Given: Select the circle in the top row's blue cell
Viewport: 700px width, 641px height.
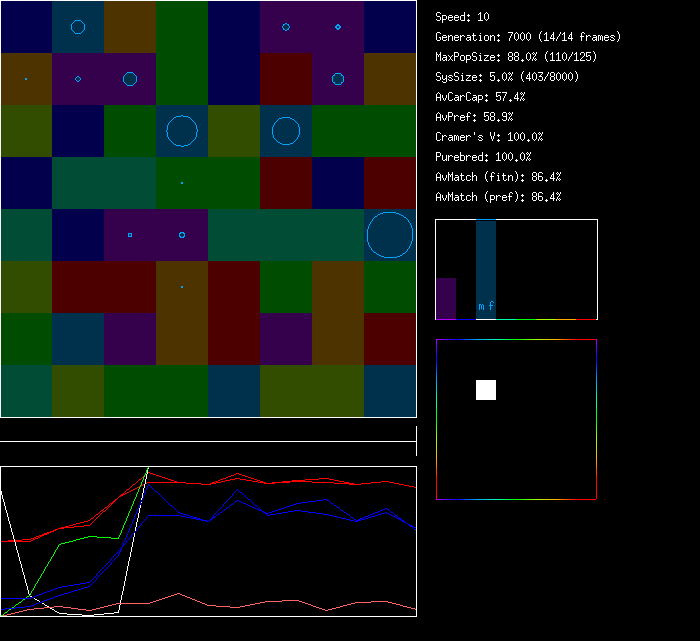Looking at the screenshot, I should [x=78, y=27].
